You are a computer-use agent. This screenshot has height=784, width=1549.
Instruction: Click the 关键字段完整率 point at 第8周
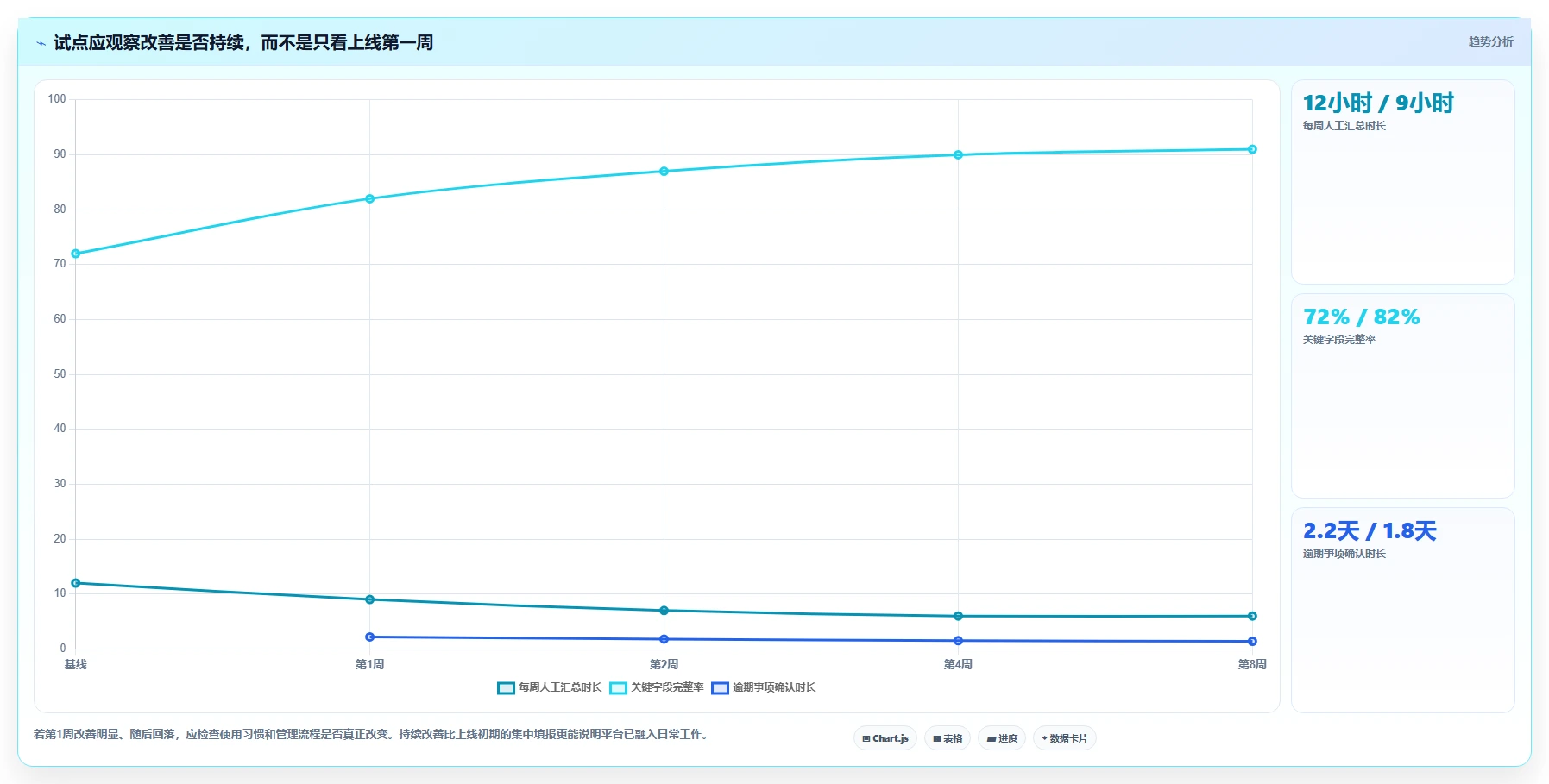pyautogui.click(x=1252, y=149)
